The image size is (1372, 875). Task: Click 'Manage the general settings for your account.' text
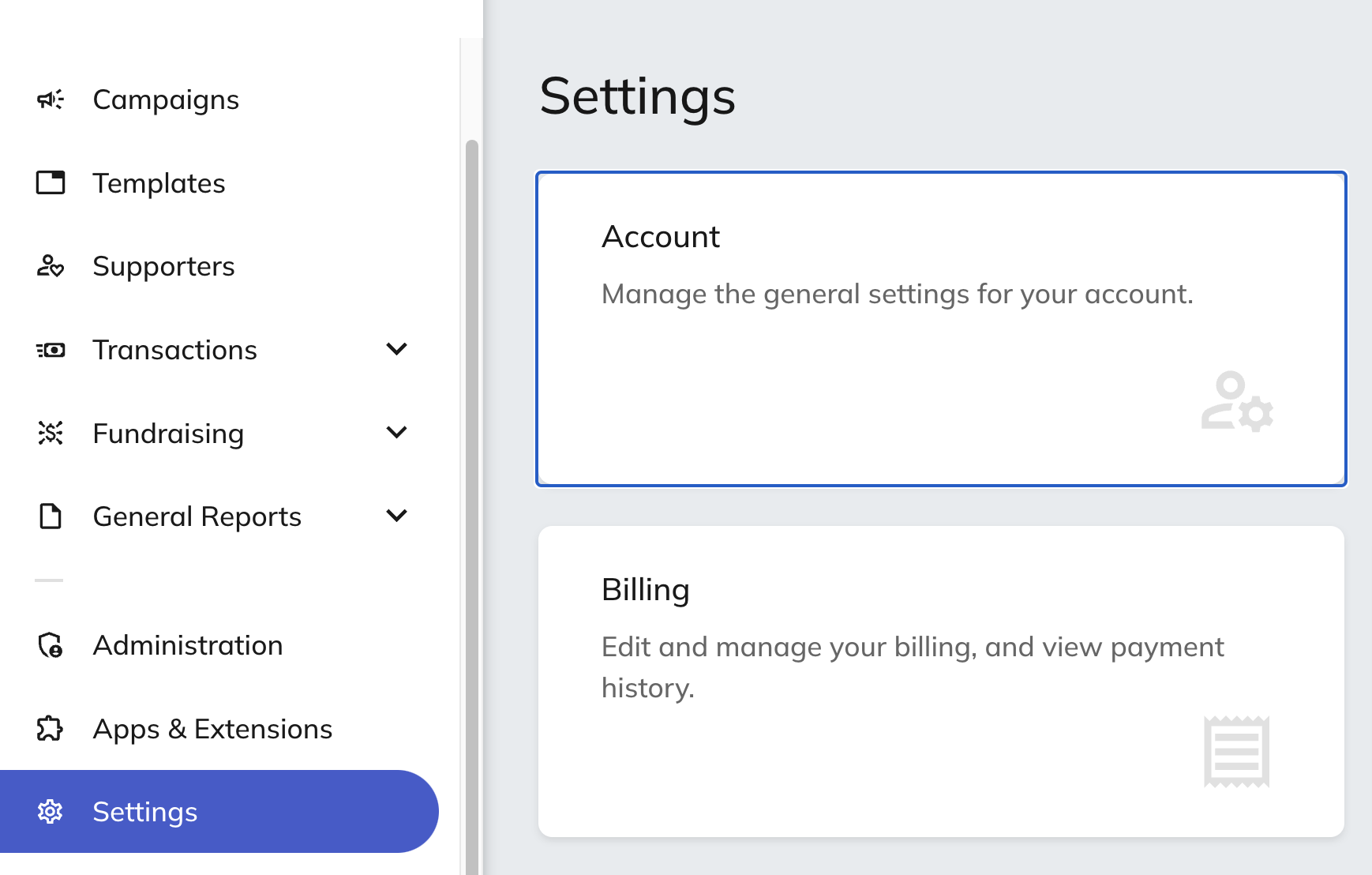pyautogui.click(x=898, y=294)
